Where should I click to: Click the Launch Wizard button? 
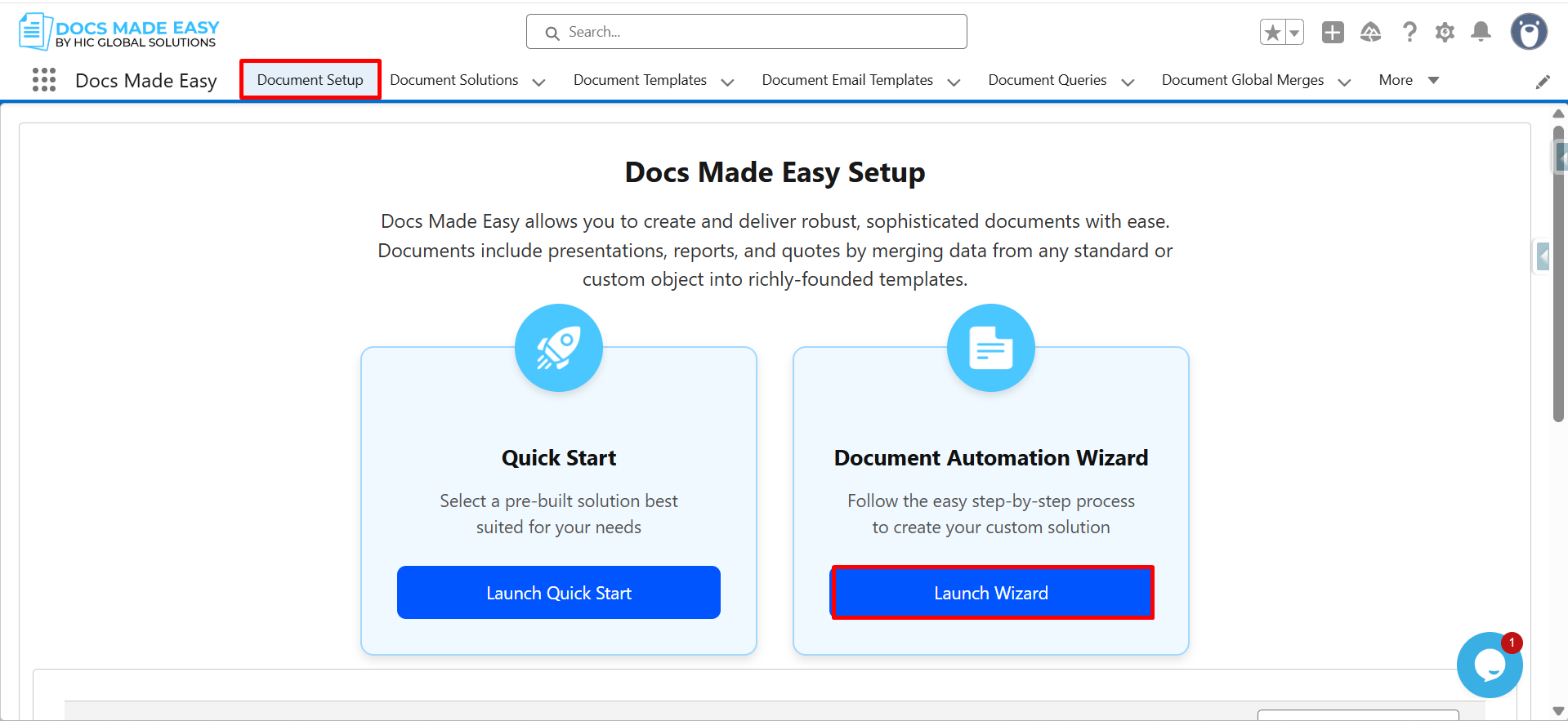click(x=991, y=593)
